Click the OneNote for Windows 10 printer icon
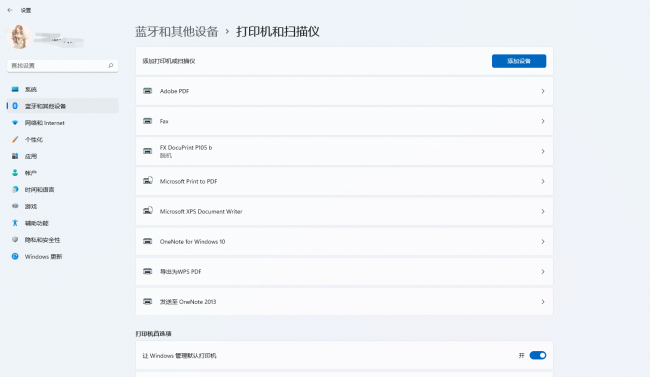Screen dimensions: 650x377 click(148, 241)
